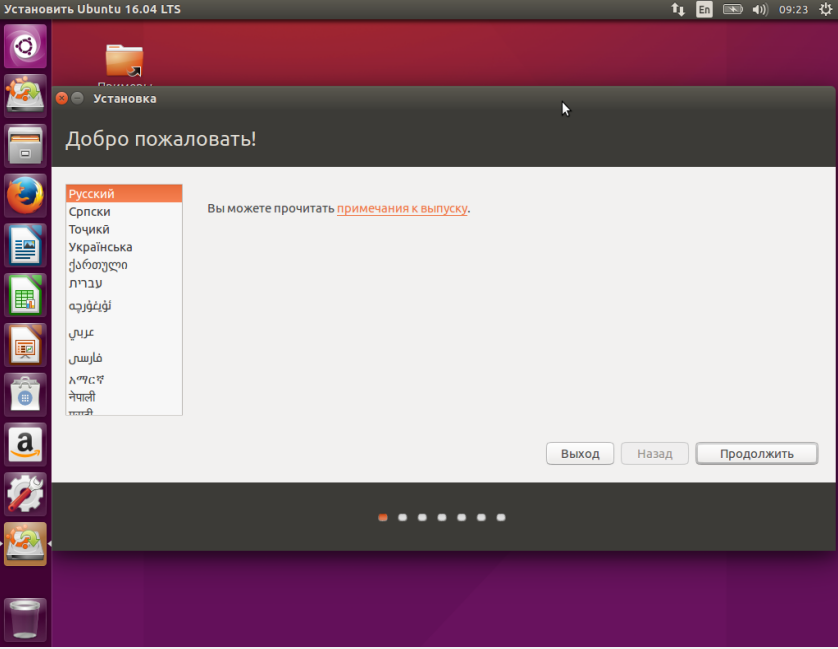Screen dimensions: 838x649
Task: Click the top Install Ubuntu launcher icon
Action: click(x=25, y=96)
